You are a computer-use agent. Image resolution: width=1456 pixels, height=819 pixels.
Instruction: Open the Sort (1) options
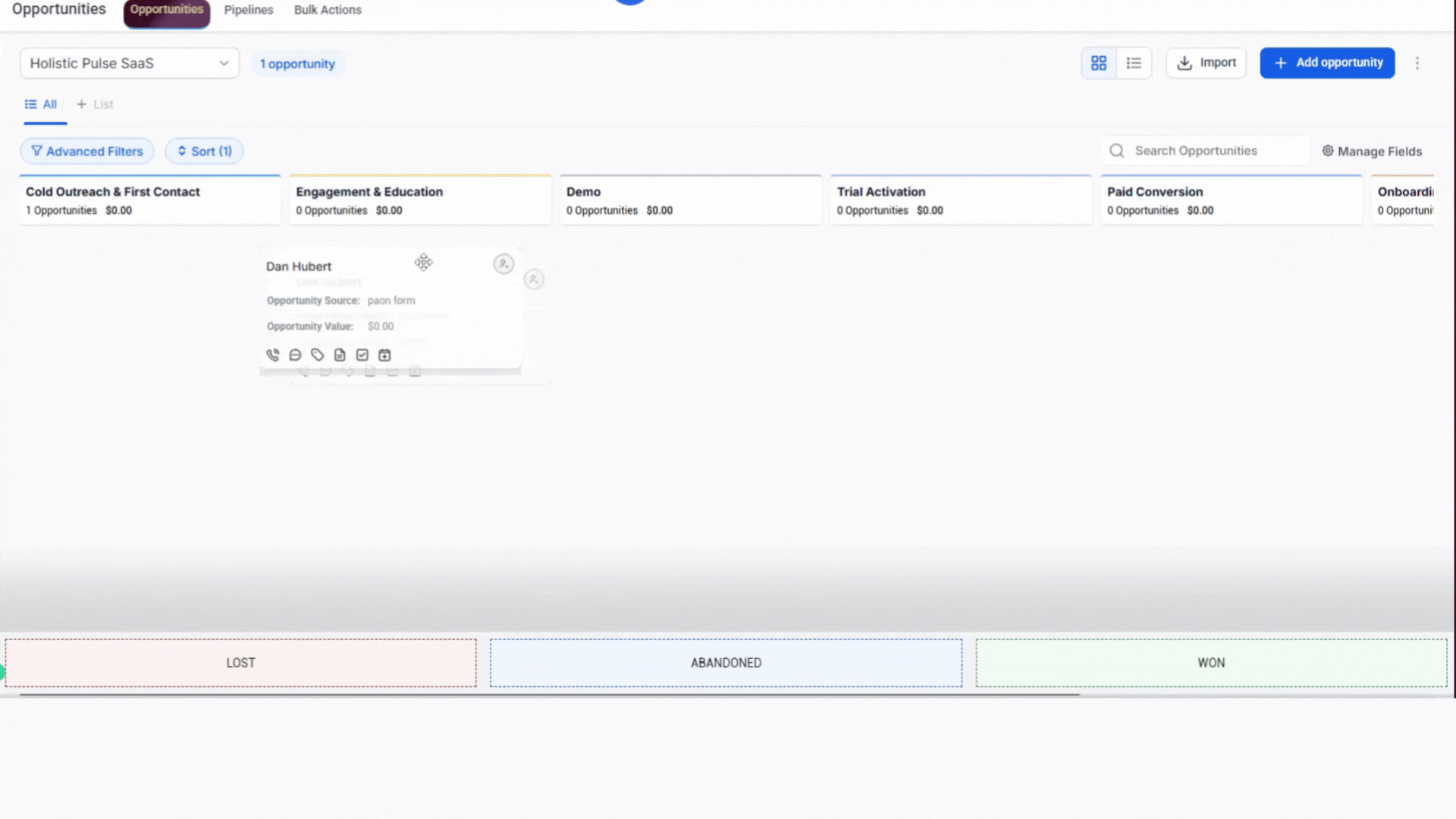pyautogui.click(x=204, y=151)
